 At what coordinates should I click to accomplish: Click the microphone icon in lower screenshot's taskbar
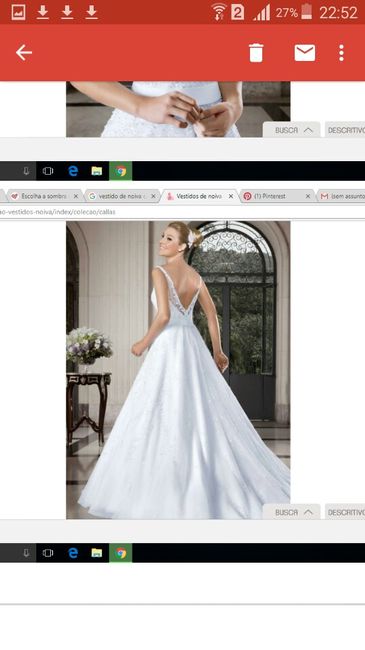tap(26, 553)
